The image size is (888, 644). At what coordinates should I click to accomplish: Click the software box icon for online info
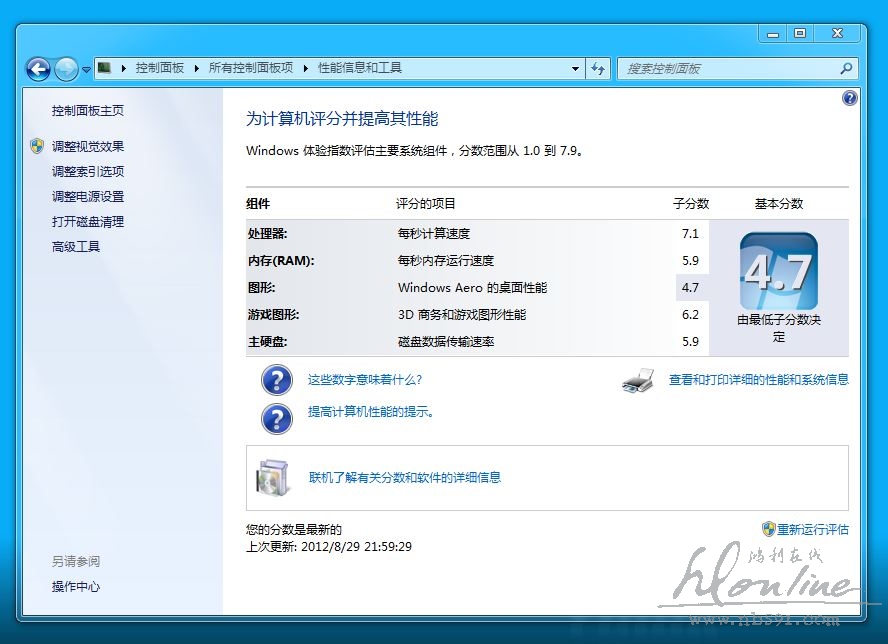pos(271,478)
